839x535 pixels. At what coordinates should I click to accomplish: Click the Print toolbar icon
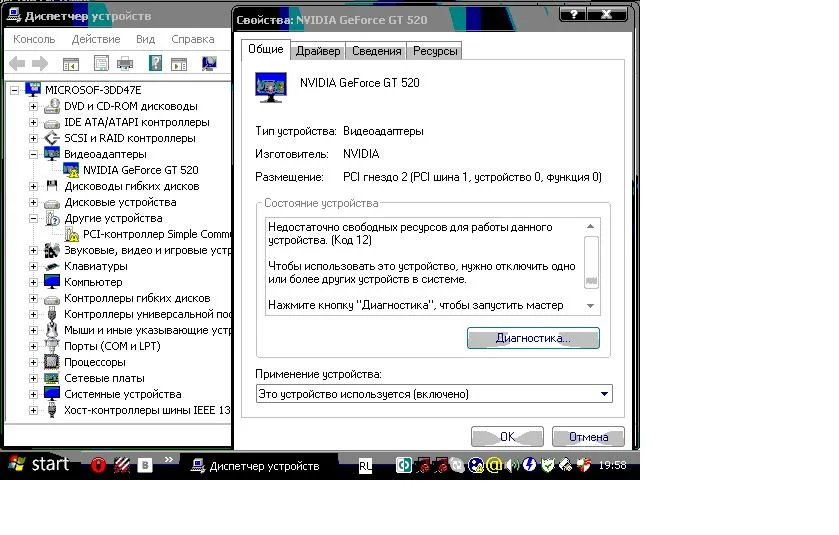[x=125, y=64]
